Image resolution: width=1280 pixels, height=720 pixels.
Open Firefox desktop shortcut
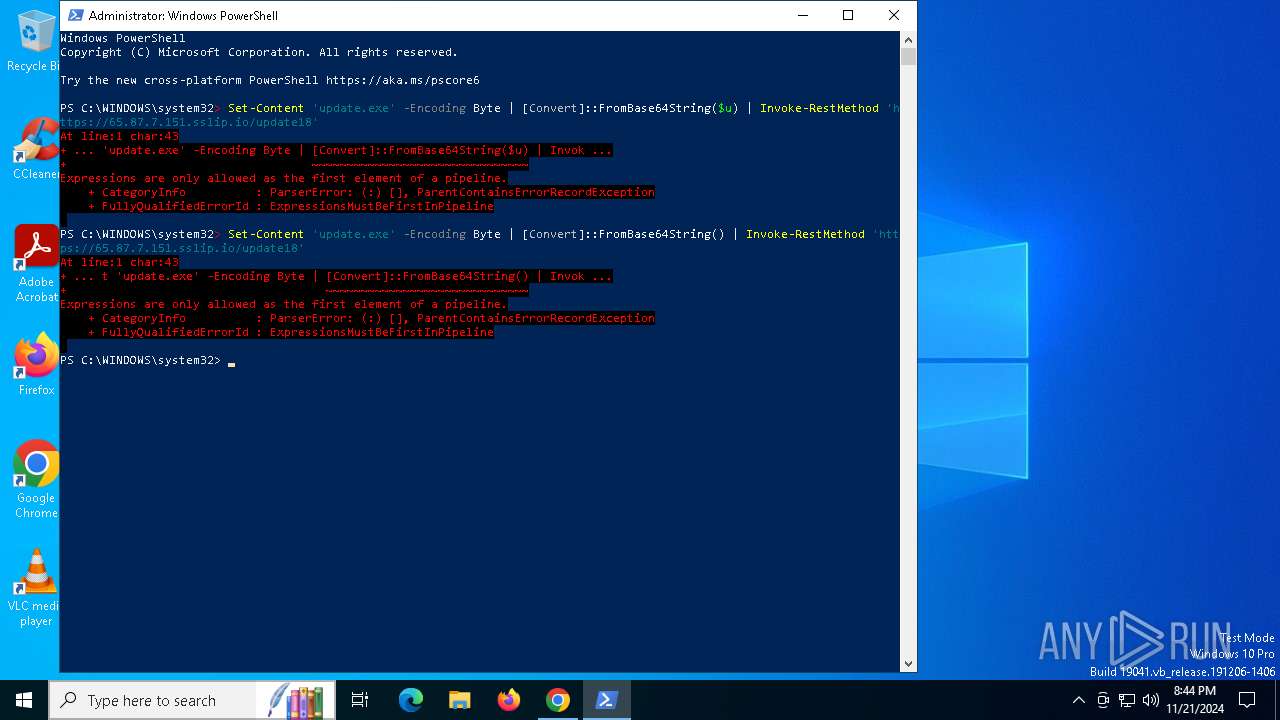point(36,365)
